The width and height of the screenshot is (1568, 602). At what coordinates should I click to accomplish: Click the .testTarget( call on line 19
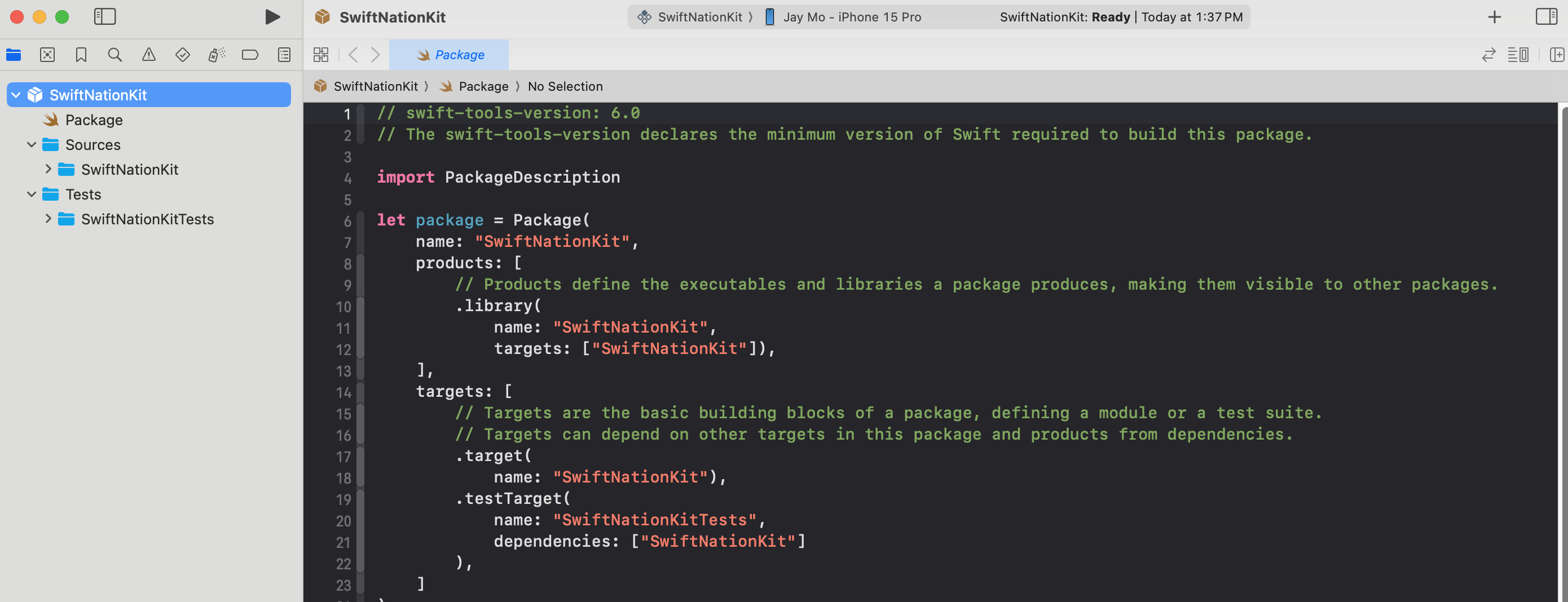pos(513,498)
